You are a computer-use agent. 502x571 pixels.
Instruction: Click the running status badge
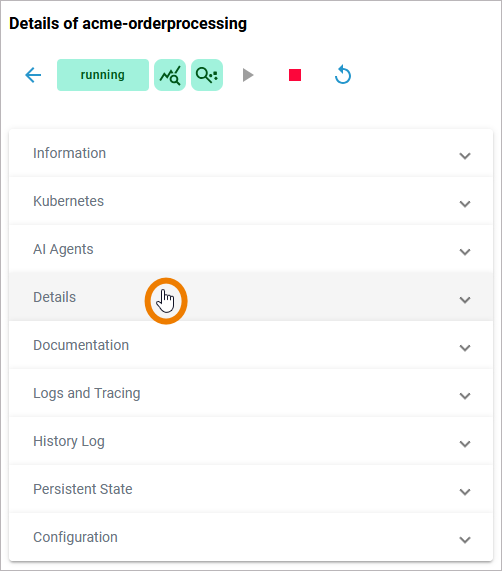pos(103,75)
